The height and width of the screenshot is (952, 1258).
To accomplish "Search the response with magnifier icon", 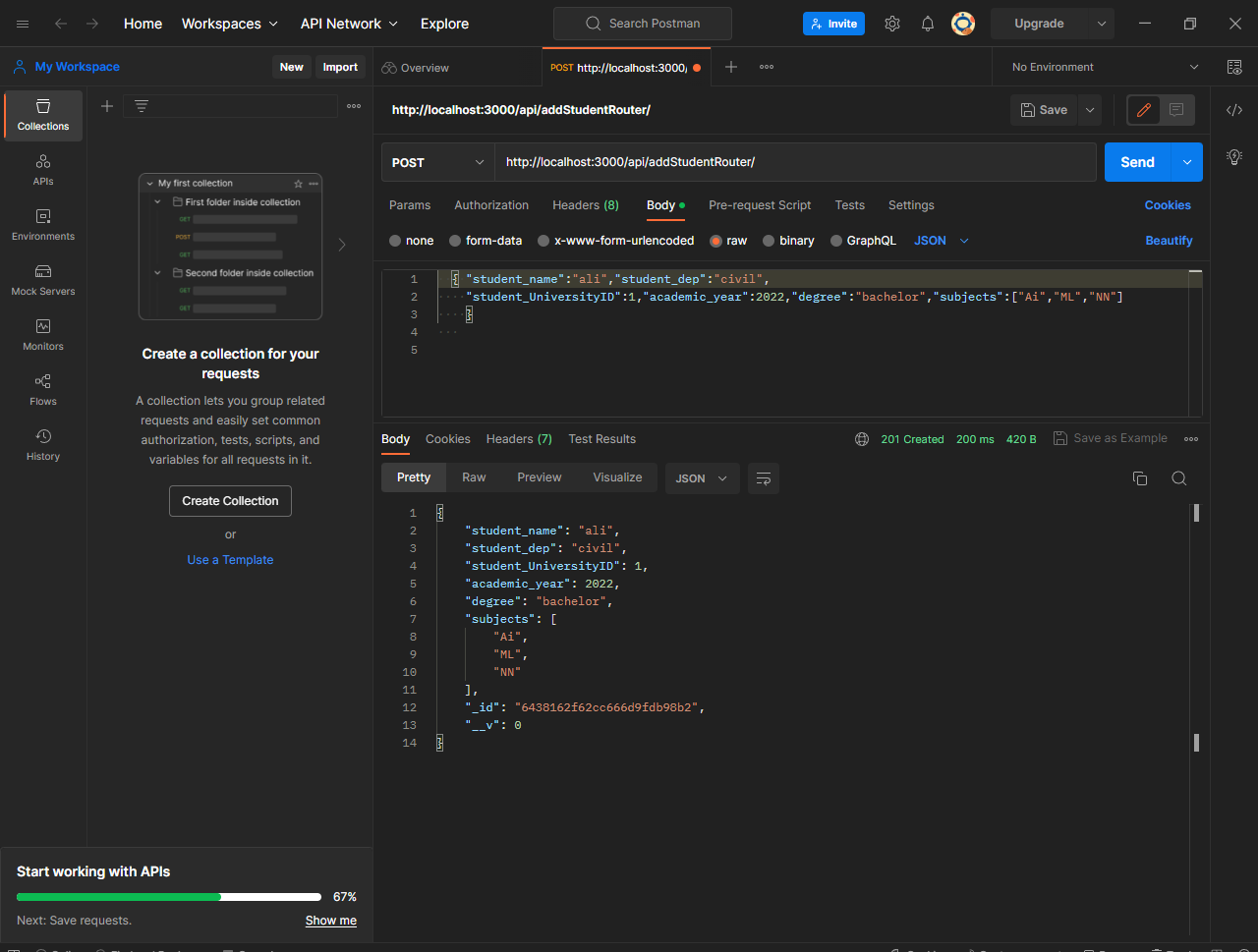I will point(1179,478).
